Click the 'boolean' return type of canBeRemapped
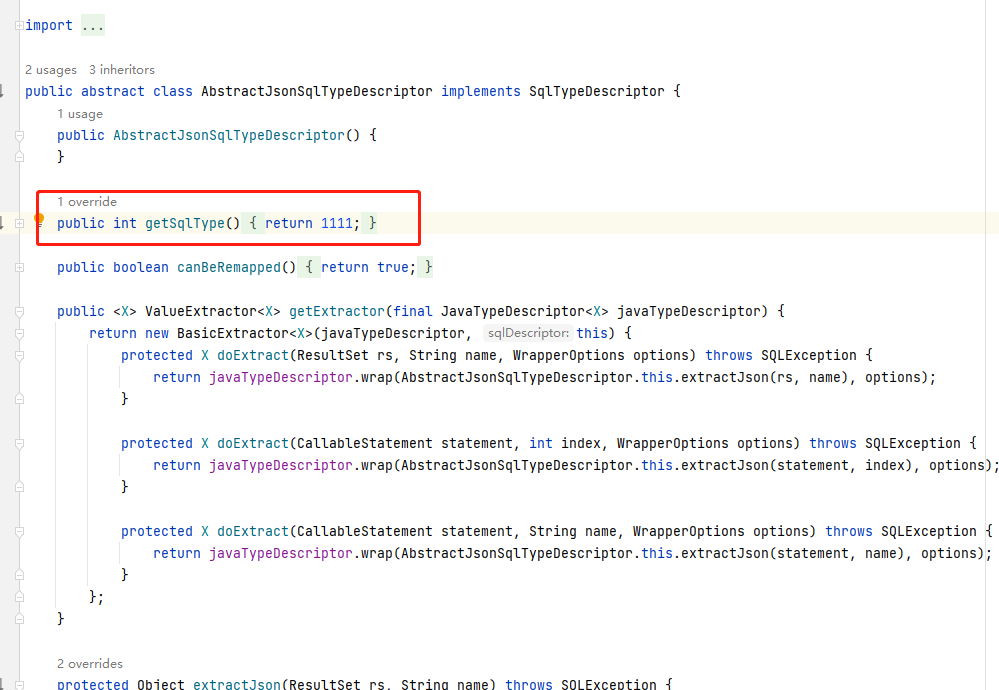The image size is (999, 690). 141,268
